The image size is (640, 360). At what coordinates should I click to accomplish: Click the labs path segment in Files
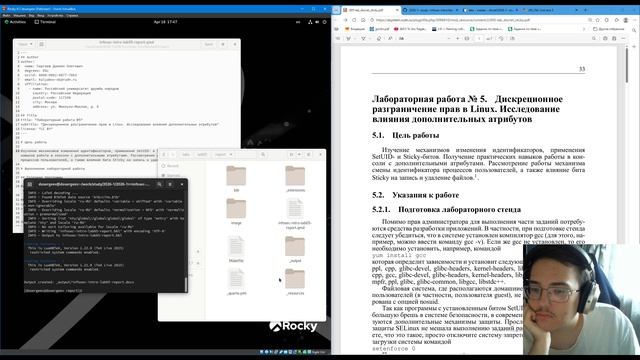[186, 155]
